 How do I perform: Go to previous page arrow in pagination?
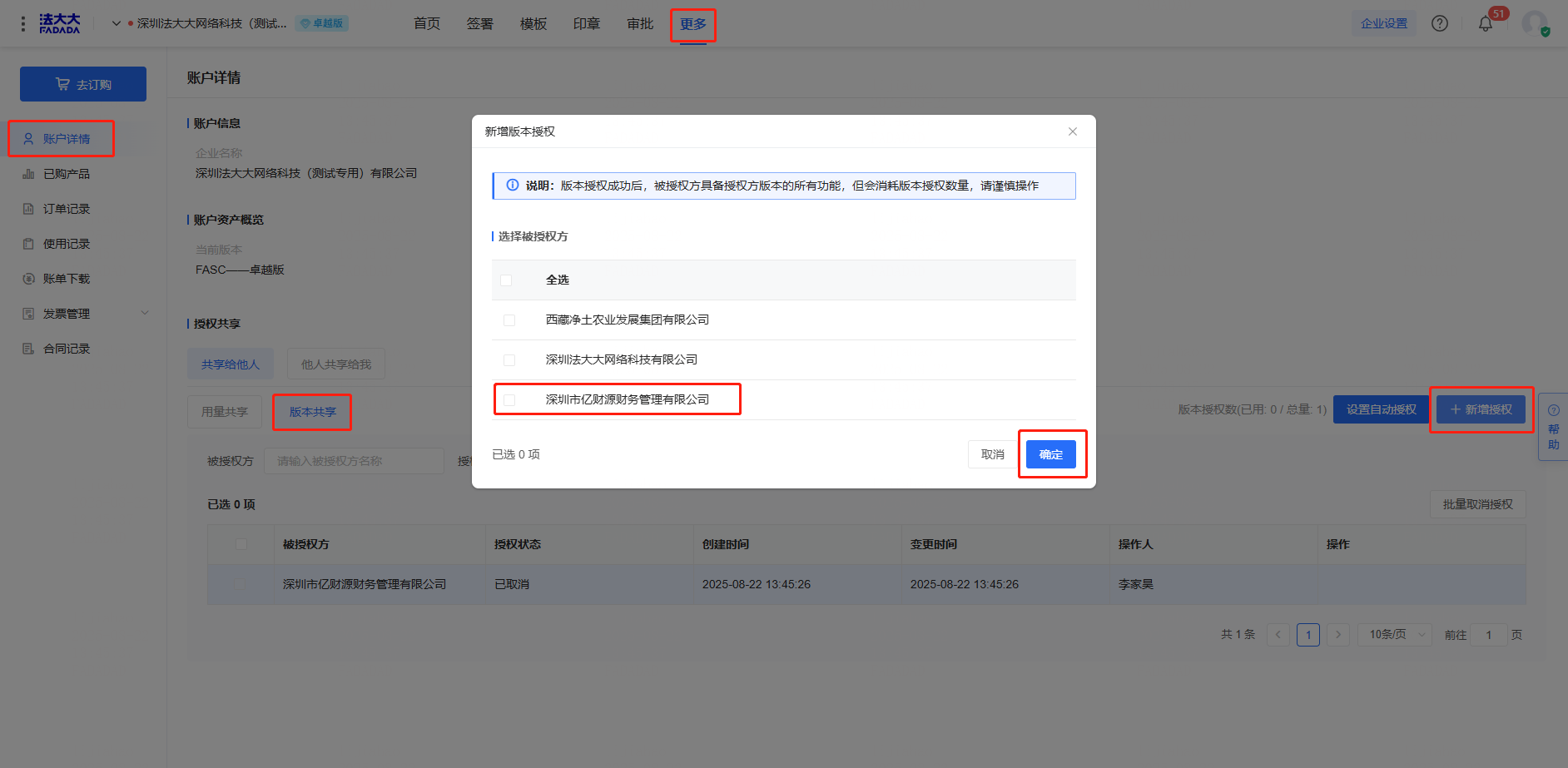(x=1278, y=635)
